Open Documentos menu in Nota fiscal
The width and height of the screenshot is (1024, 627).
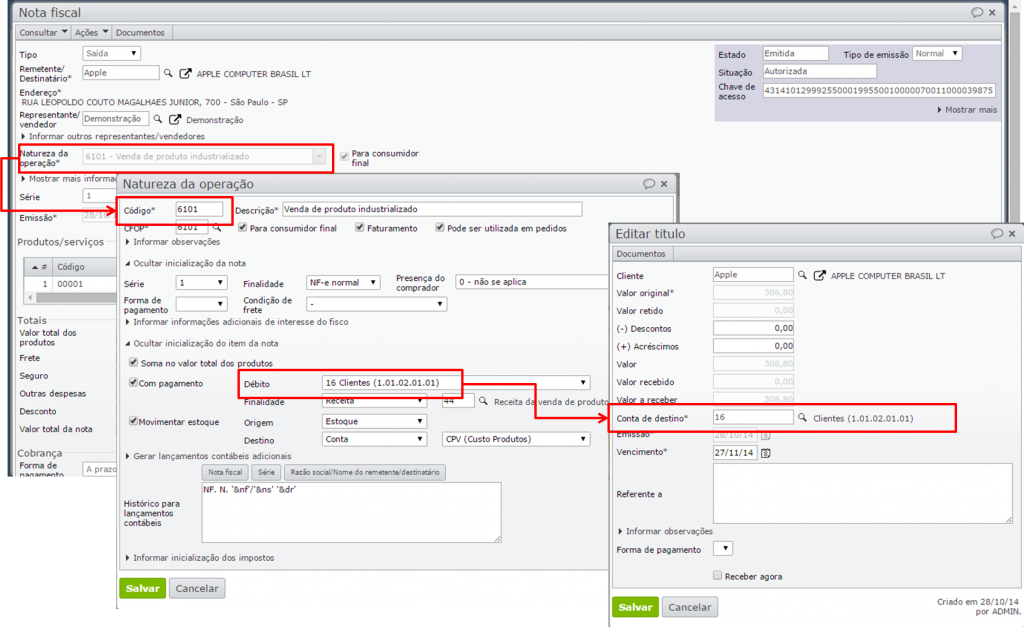[x=140, y=32]
